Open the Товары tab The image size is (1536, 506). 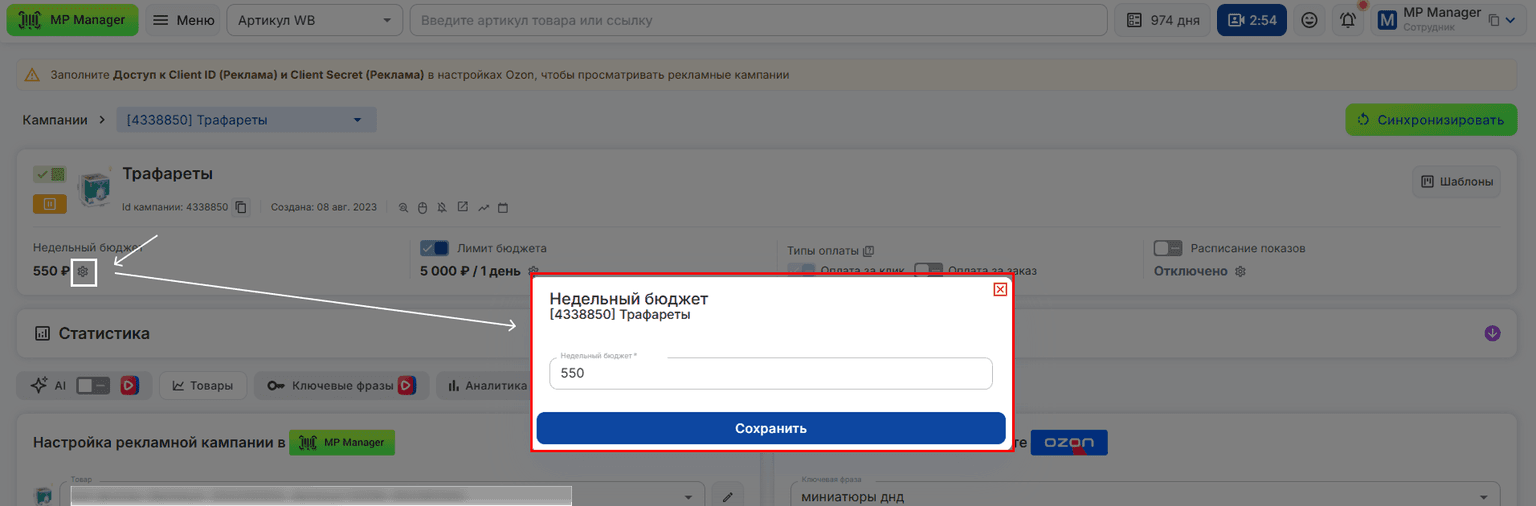point(203,385)
